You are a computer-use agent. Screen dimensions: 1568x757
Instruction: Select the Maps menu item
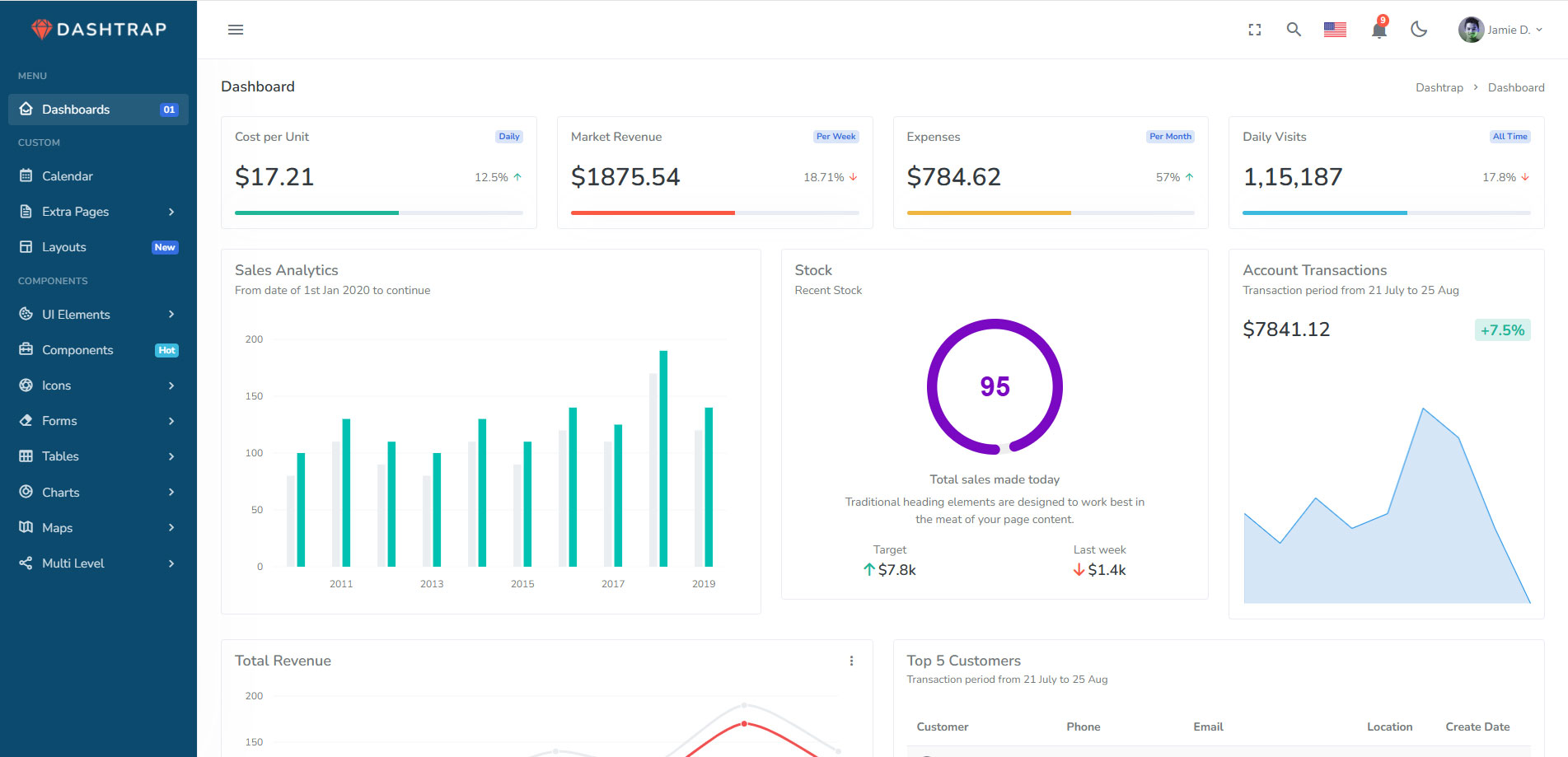(98, 527)
